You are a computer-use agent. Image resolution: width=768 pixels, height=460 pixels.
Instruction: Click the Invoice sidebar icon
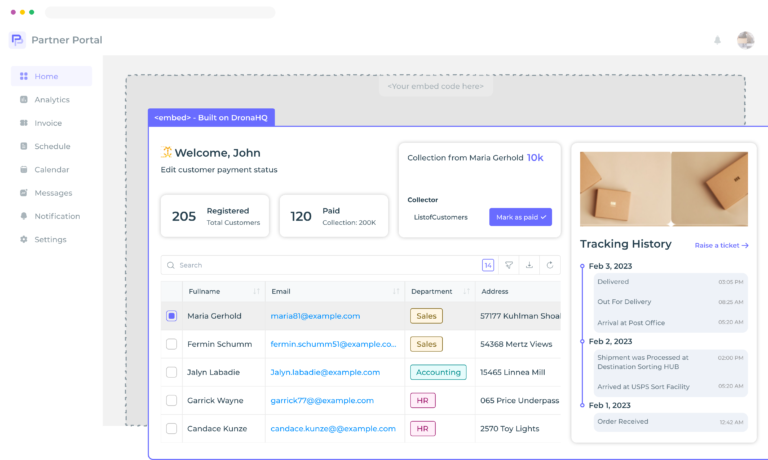click(24, 123)
